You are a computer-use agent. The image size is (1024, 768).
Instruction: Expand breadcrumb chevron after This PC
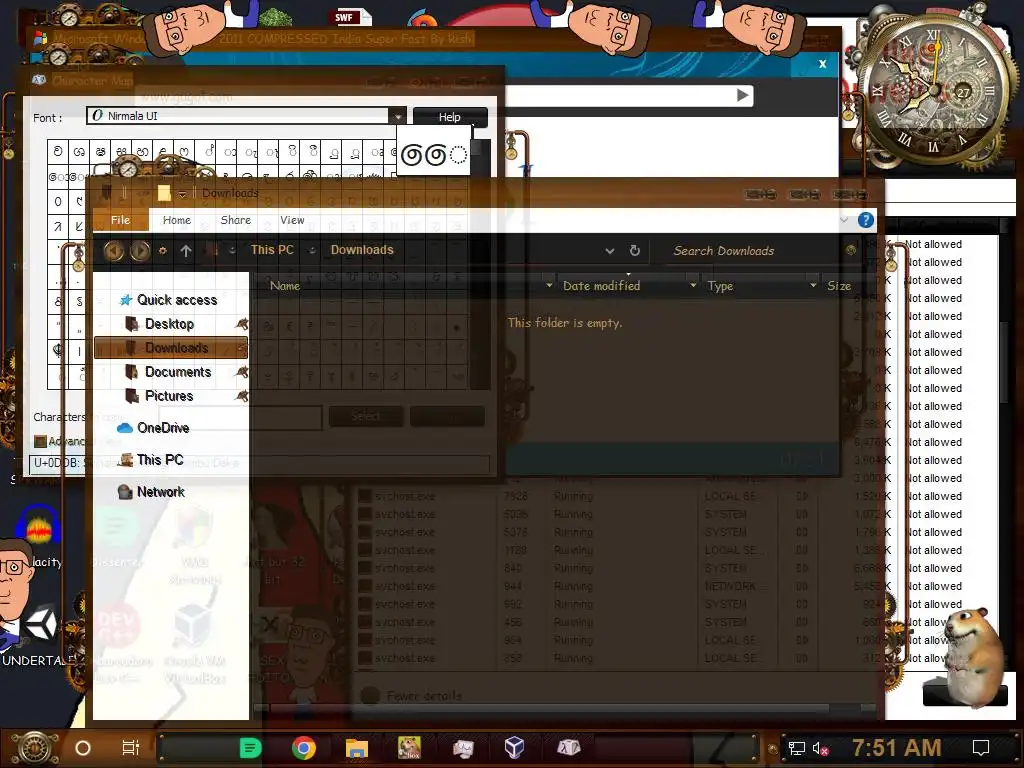(312, 250)
